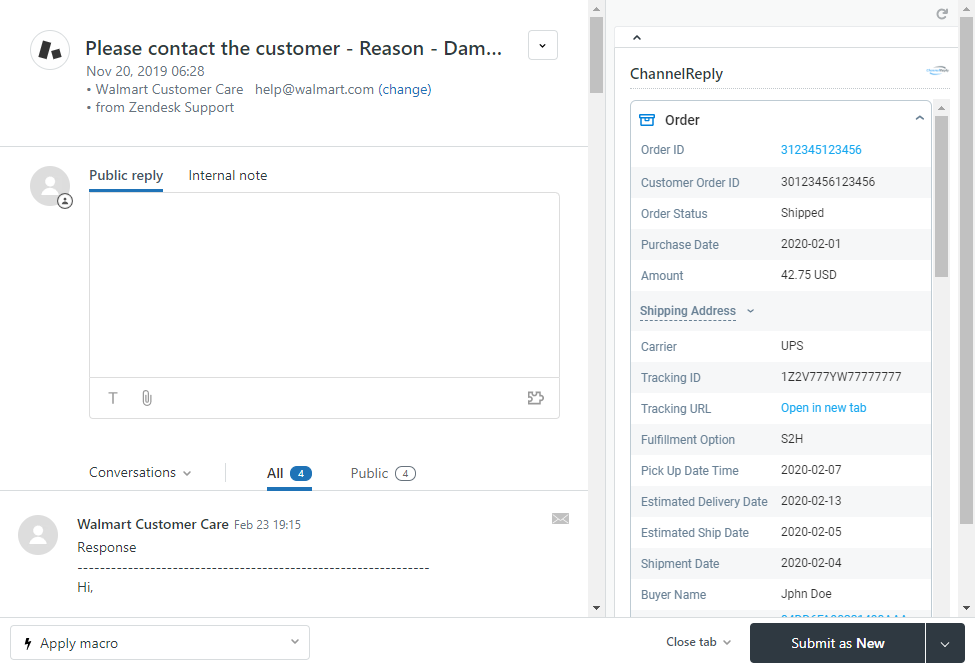Toggle the text formatting T icon
Image resolution: width=975 pixels, height=667 pixels.
coord(113,398)
